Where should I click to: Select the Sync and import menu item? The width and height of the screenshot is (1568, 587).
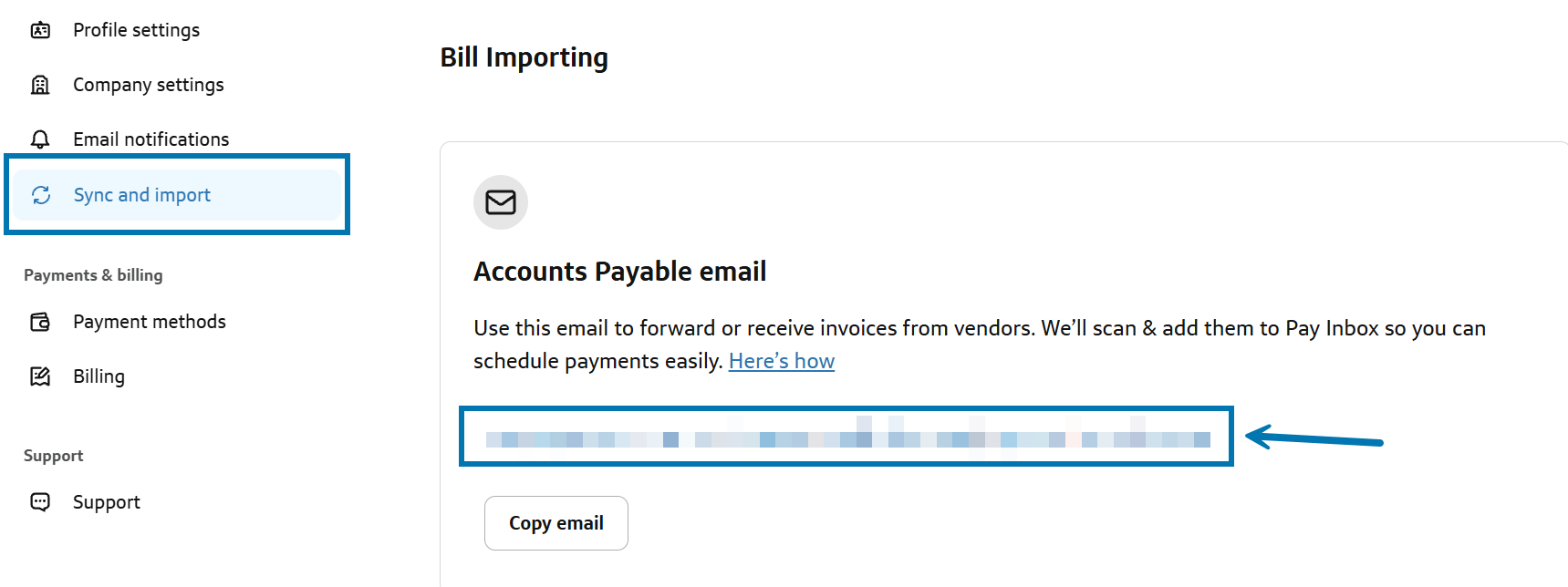(142, 195)
